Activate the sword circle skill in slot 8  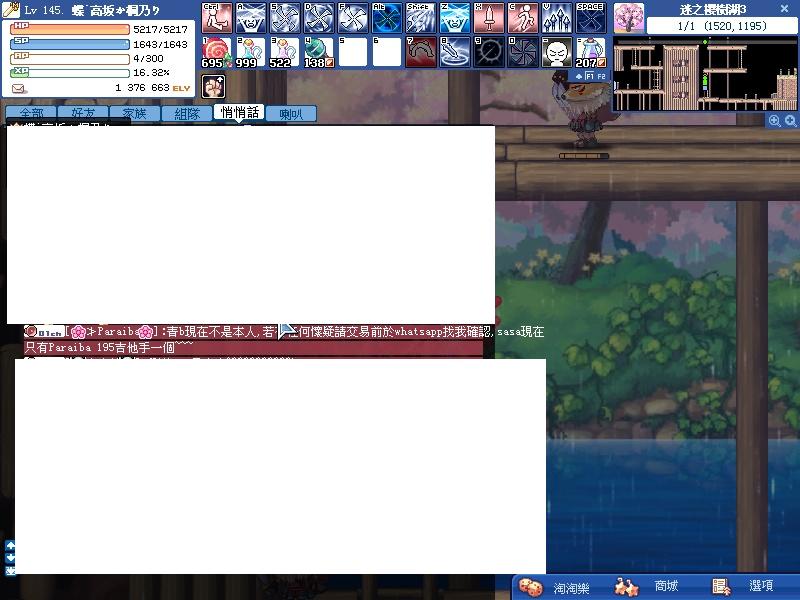pyautogui.click(x=455, y=52)
